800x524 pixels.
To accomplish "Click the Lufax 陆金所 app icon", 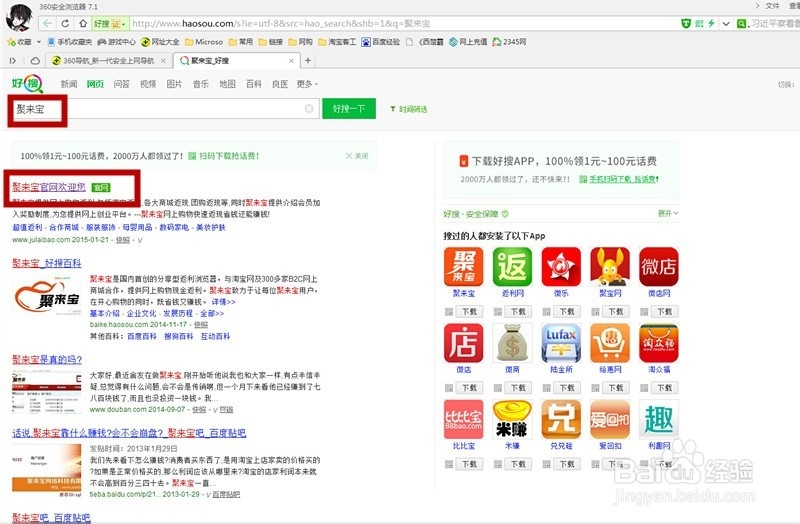I will click(x=561, y=343).
